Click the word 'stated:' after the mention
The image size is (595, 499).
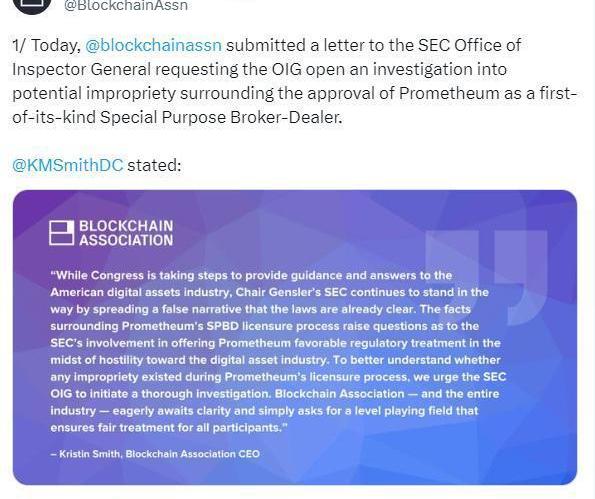[154, 165]
